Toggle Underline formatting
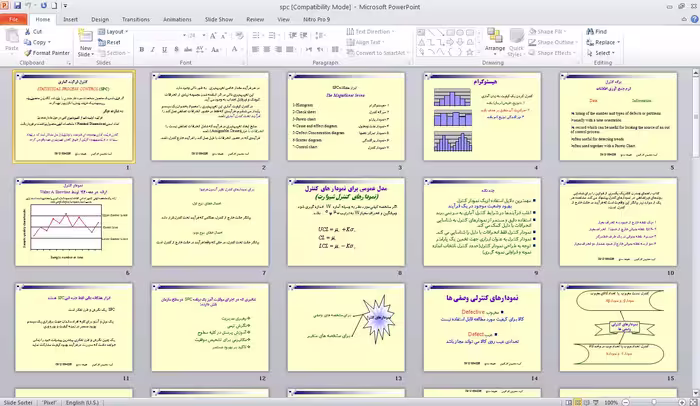Screen dimensions: 700x406 coord(164,50)
